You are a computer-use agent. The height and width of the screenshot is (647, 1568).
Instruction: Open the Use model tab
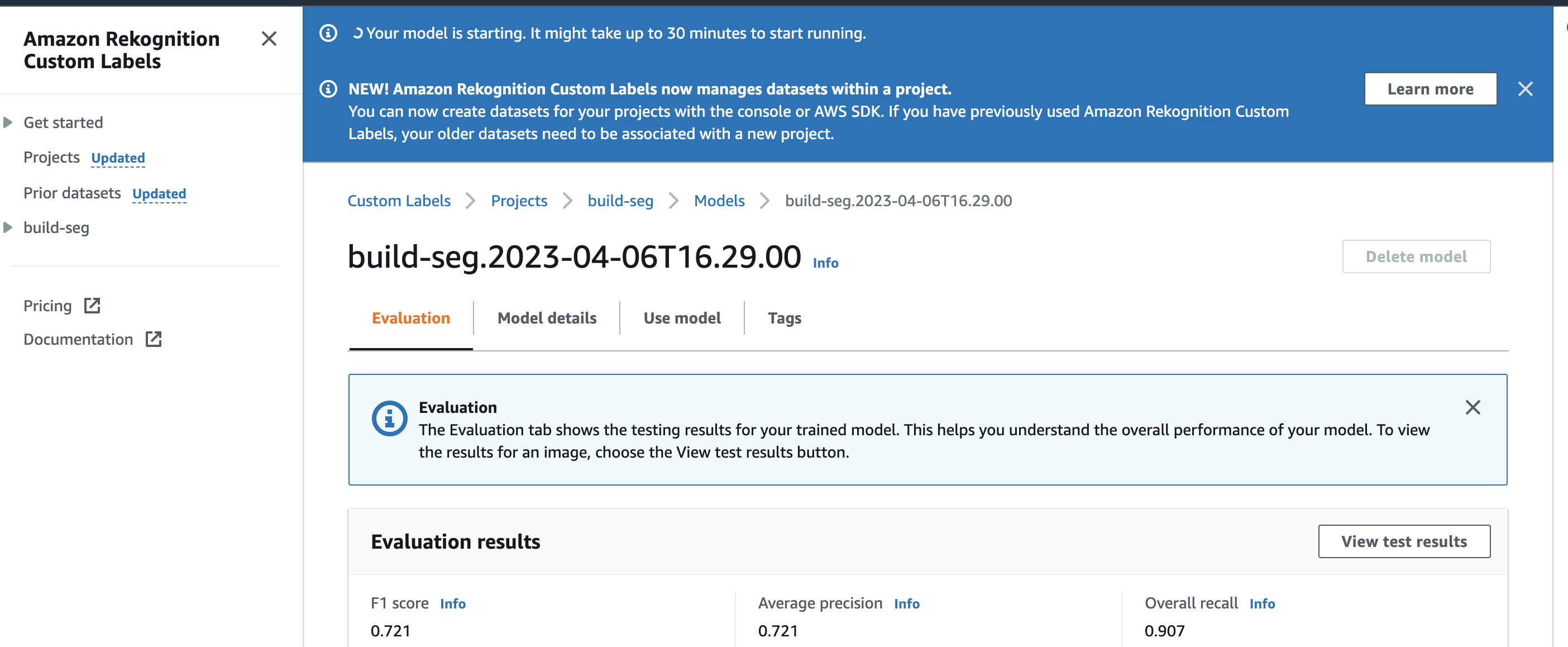click(x=681, y=318)
